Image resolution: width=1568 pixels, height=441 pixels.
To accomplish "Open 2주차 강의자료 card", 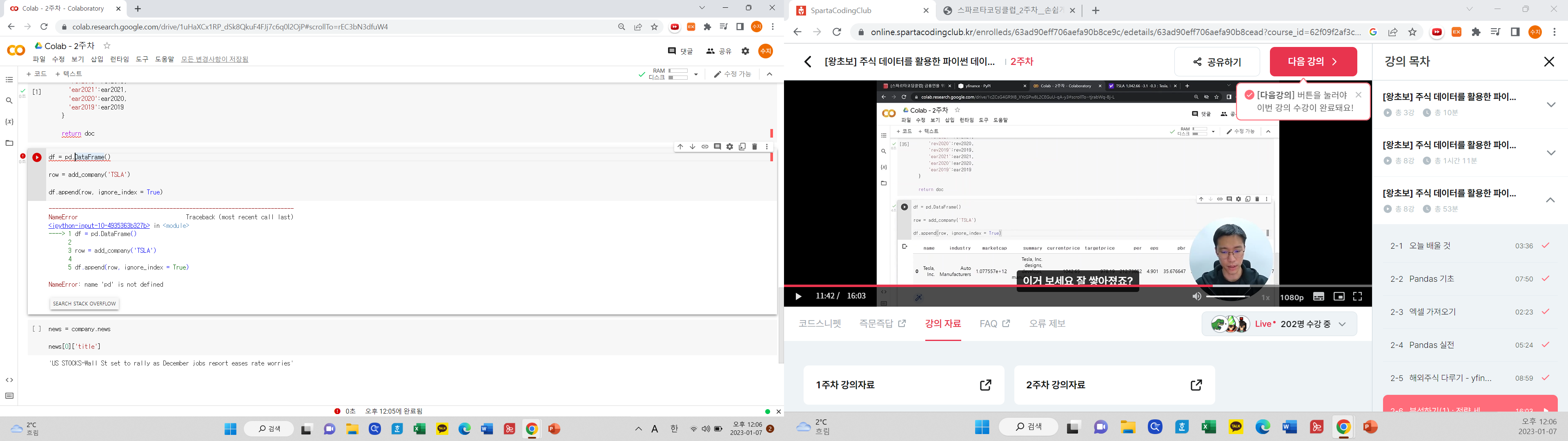I will point(1114,385).
